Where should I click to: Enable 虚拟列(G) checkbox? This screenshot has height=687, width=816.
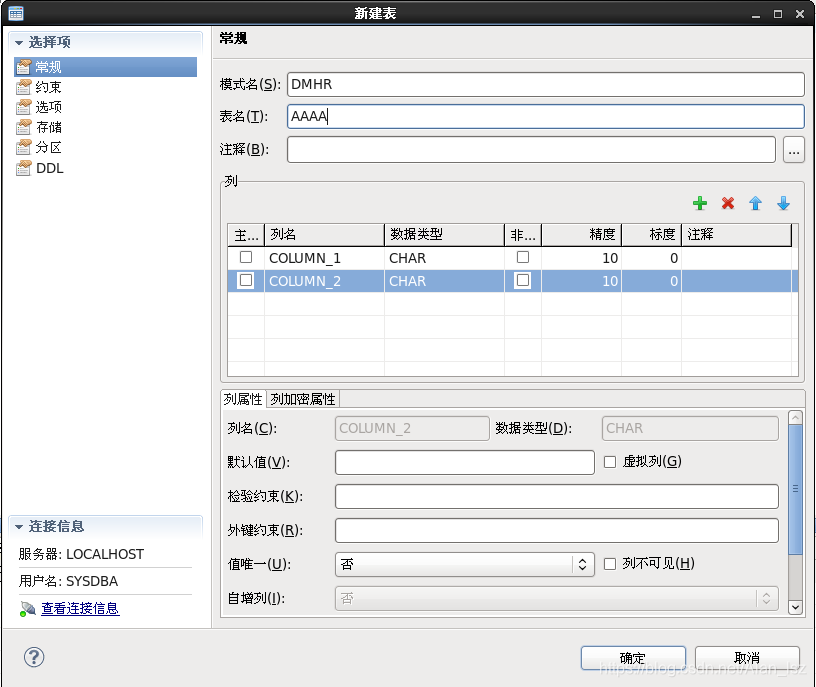click(x=610, y=462)
